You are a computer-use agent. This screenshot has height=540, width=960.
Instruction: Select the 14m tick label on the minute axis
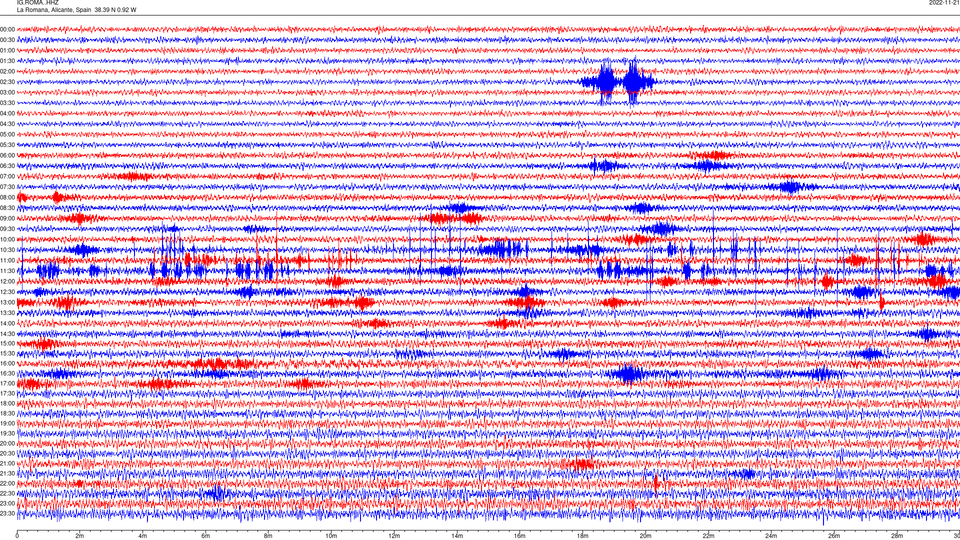click(457, 536)
